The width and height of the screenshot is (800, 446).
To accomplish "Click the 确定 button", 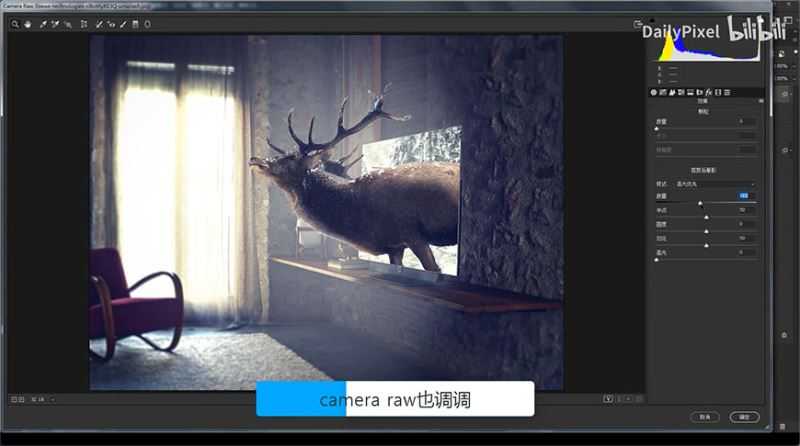I will (x=743, y=416).
